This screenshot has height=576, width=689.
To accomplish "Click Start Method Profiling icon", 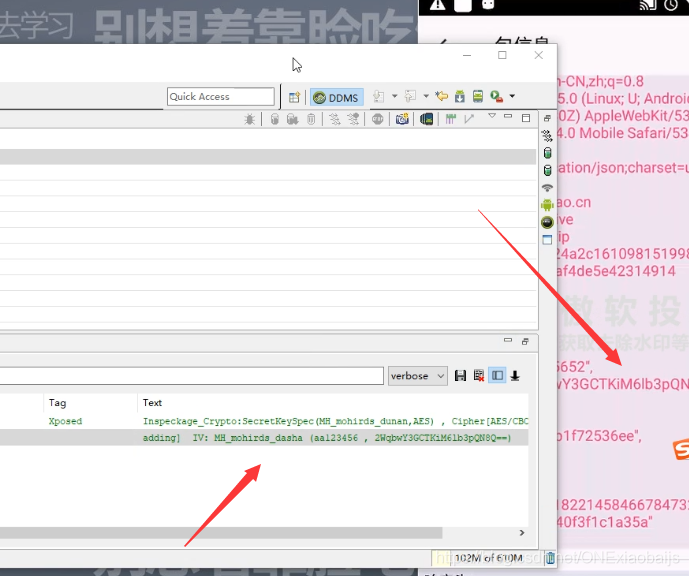I will pos(353,119).
